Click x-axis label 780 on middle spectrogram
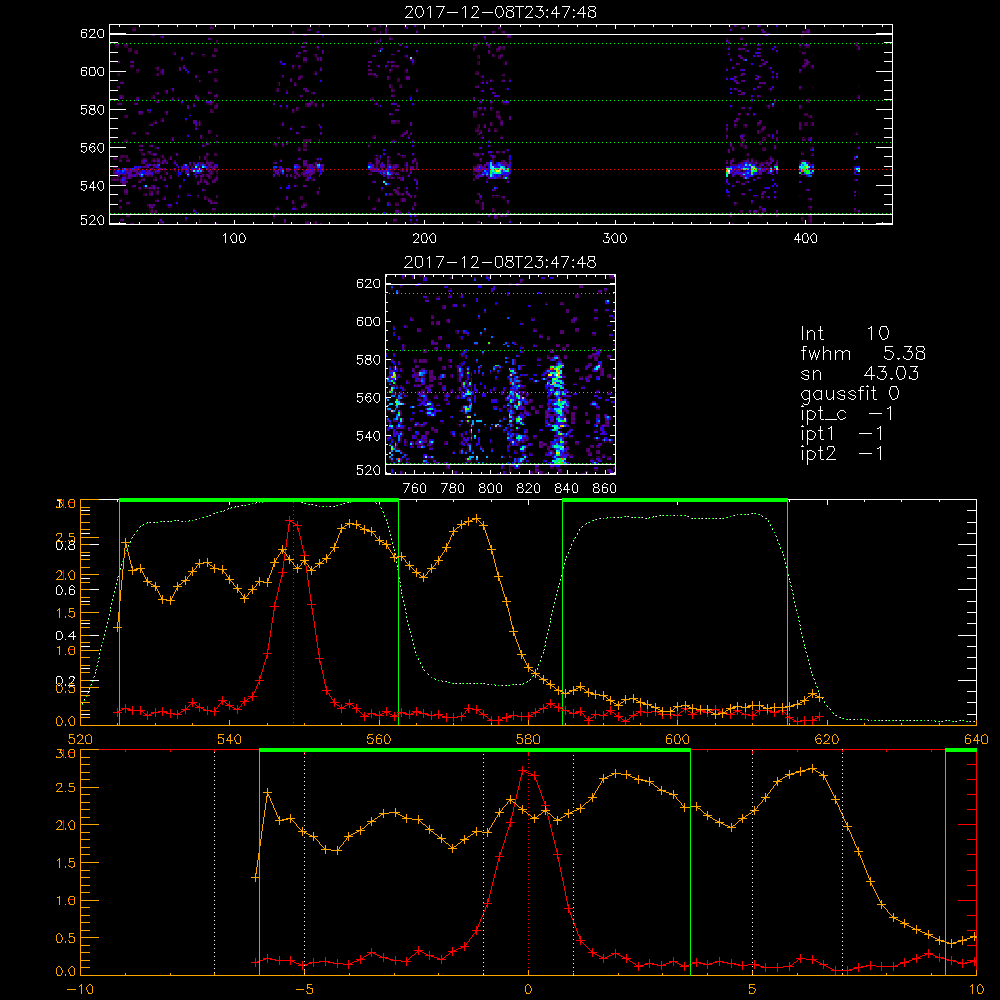 point(453,489)
